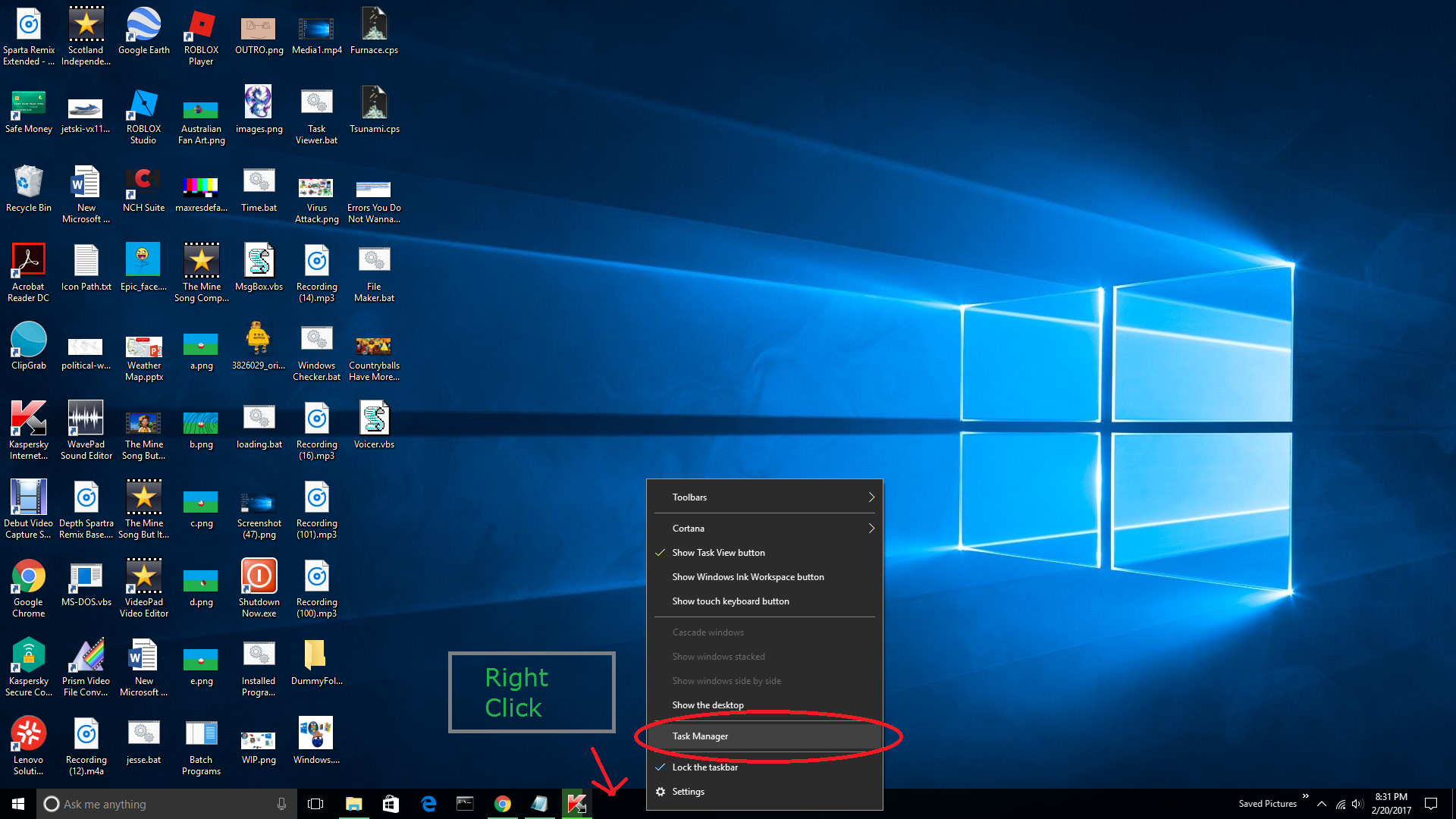Click the Kaspersky taskbar icon
Image resolution: width=1456 pixels, height=819 pixels.
[x=576, y=804]
